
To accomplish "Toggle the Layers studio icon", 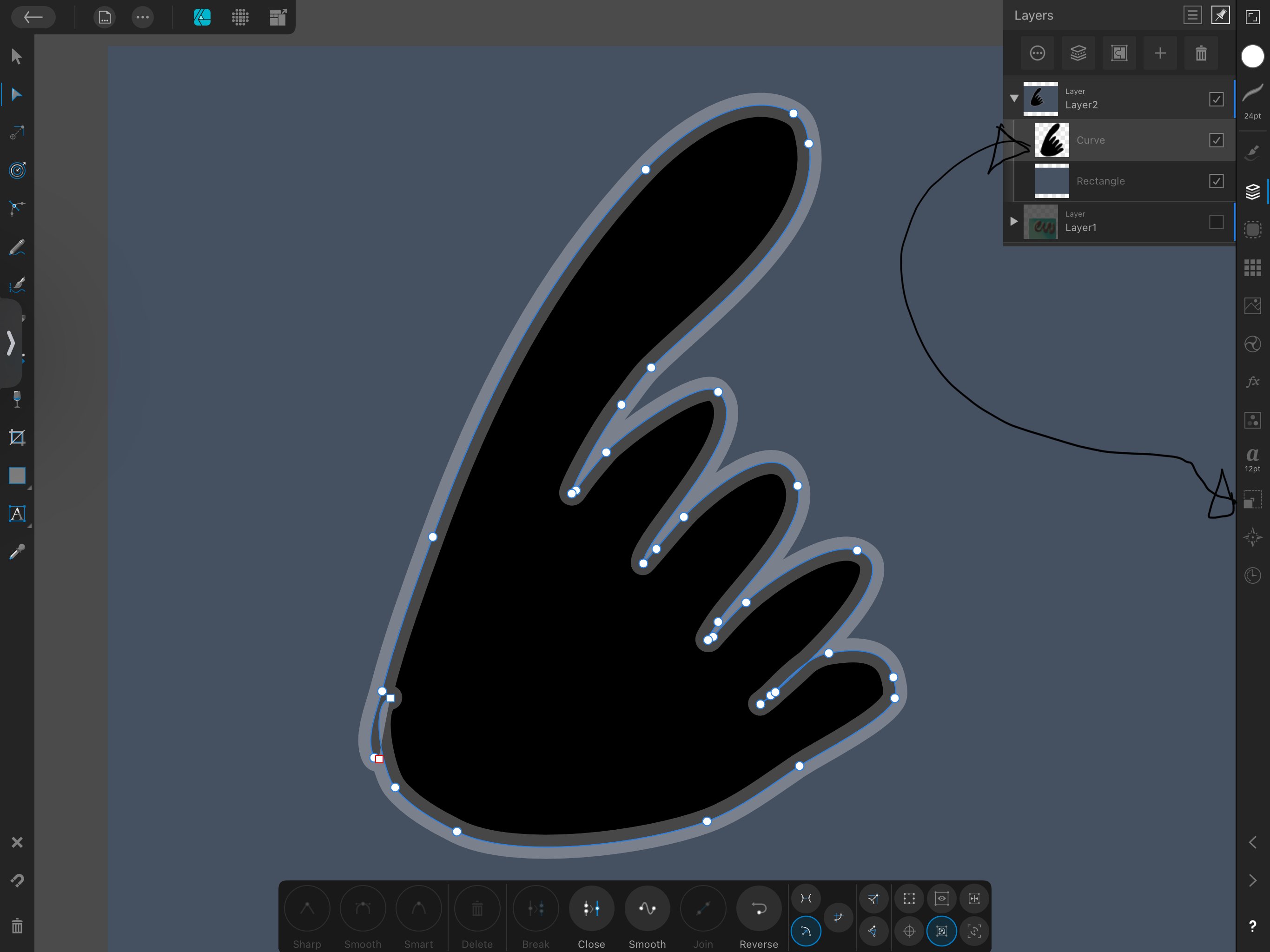I will [x=1252, y=191].
